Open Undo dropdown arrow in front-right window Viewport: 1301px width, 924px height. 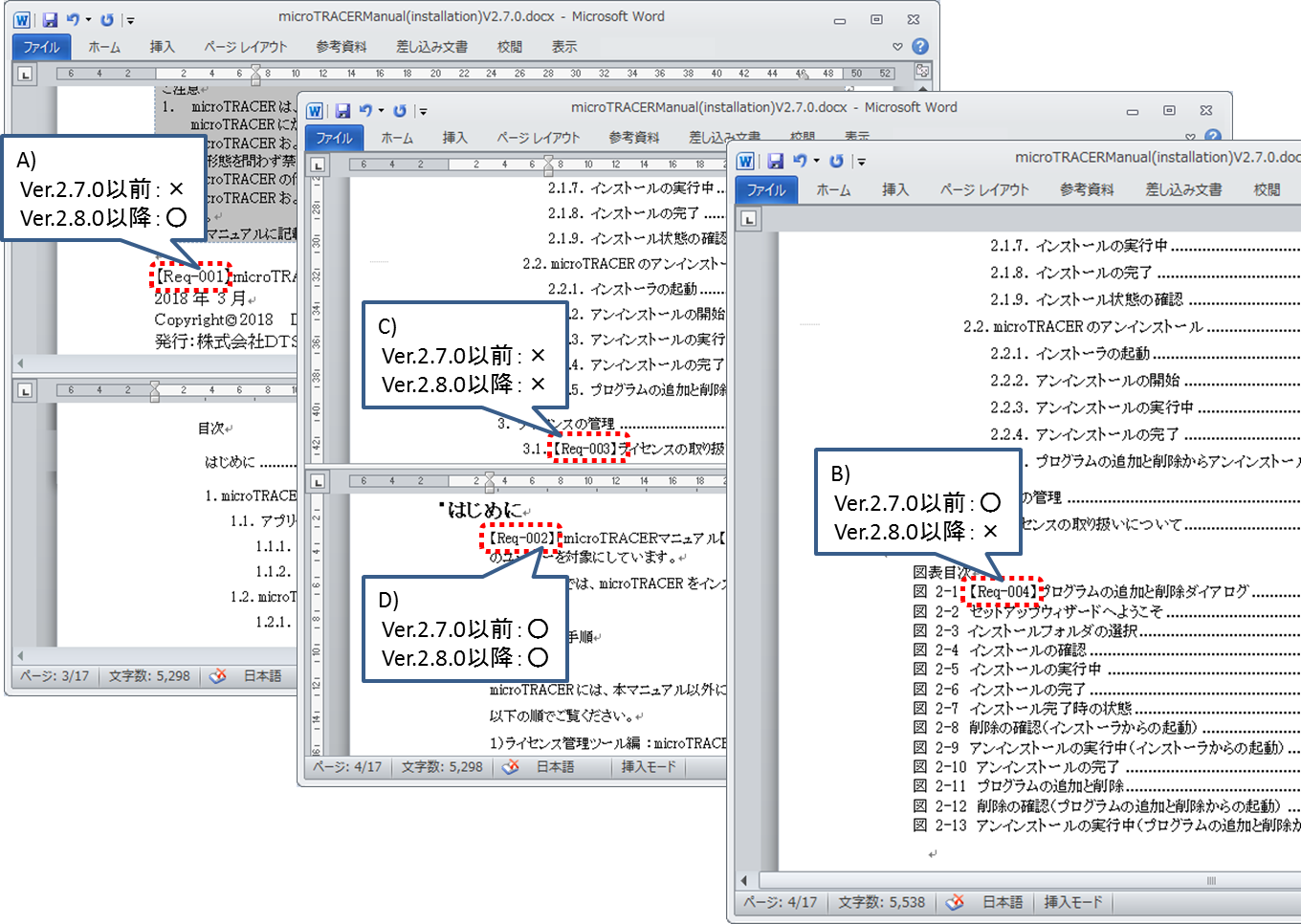click(816, 161)
